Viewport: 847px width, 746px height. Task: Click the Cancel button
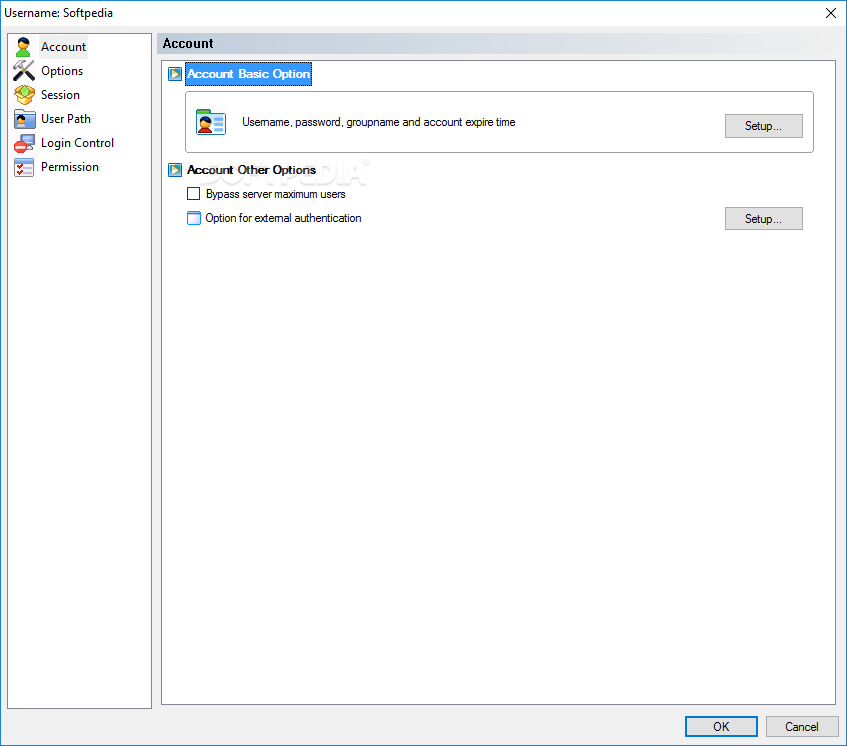[x=802, y=727]
